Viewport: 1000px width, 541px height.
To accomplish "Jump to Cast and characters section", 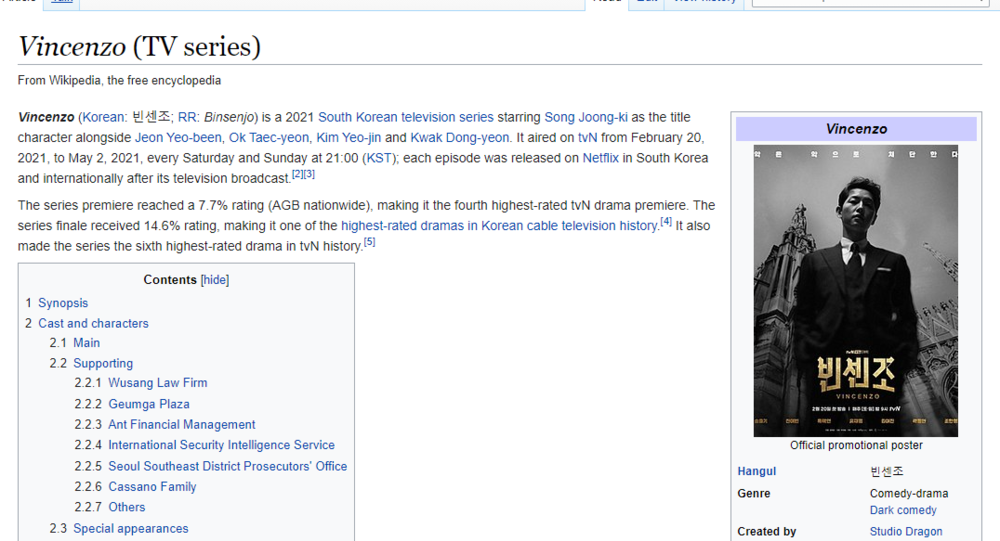I will coord(93,323).
